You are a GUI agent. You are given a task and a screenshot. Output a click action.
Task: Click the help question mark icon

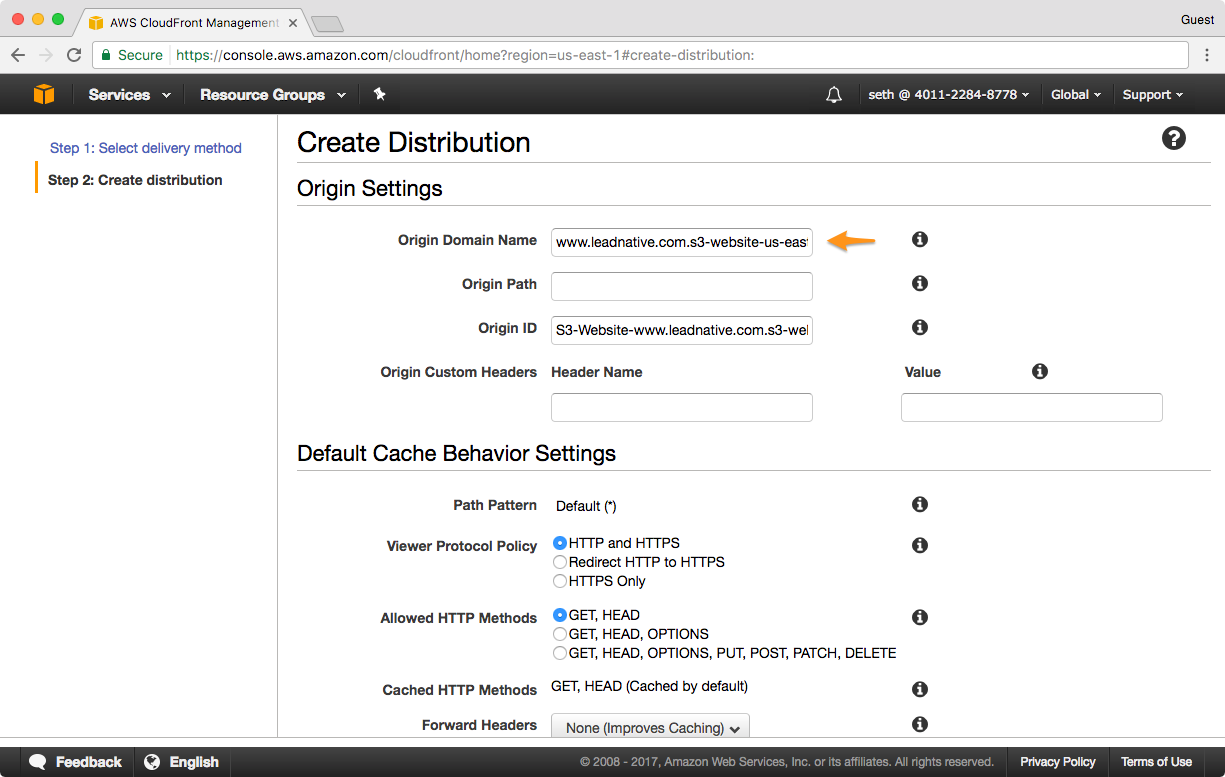[1174, 139]
